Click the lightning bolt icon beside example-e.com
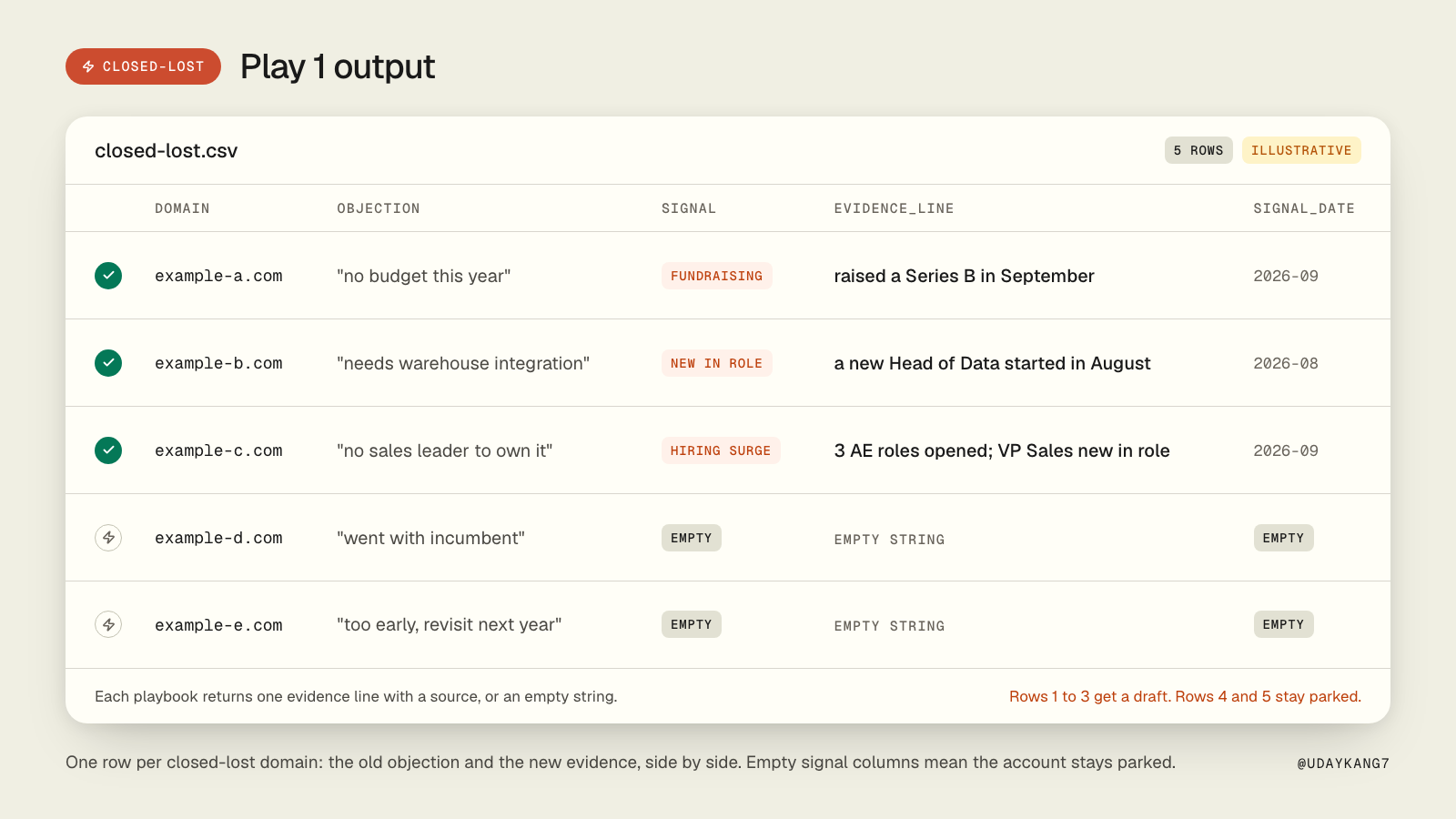1456x819 pixels. click(x=108, y=624)
